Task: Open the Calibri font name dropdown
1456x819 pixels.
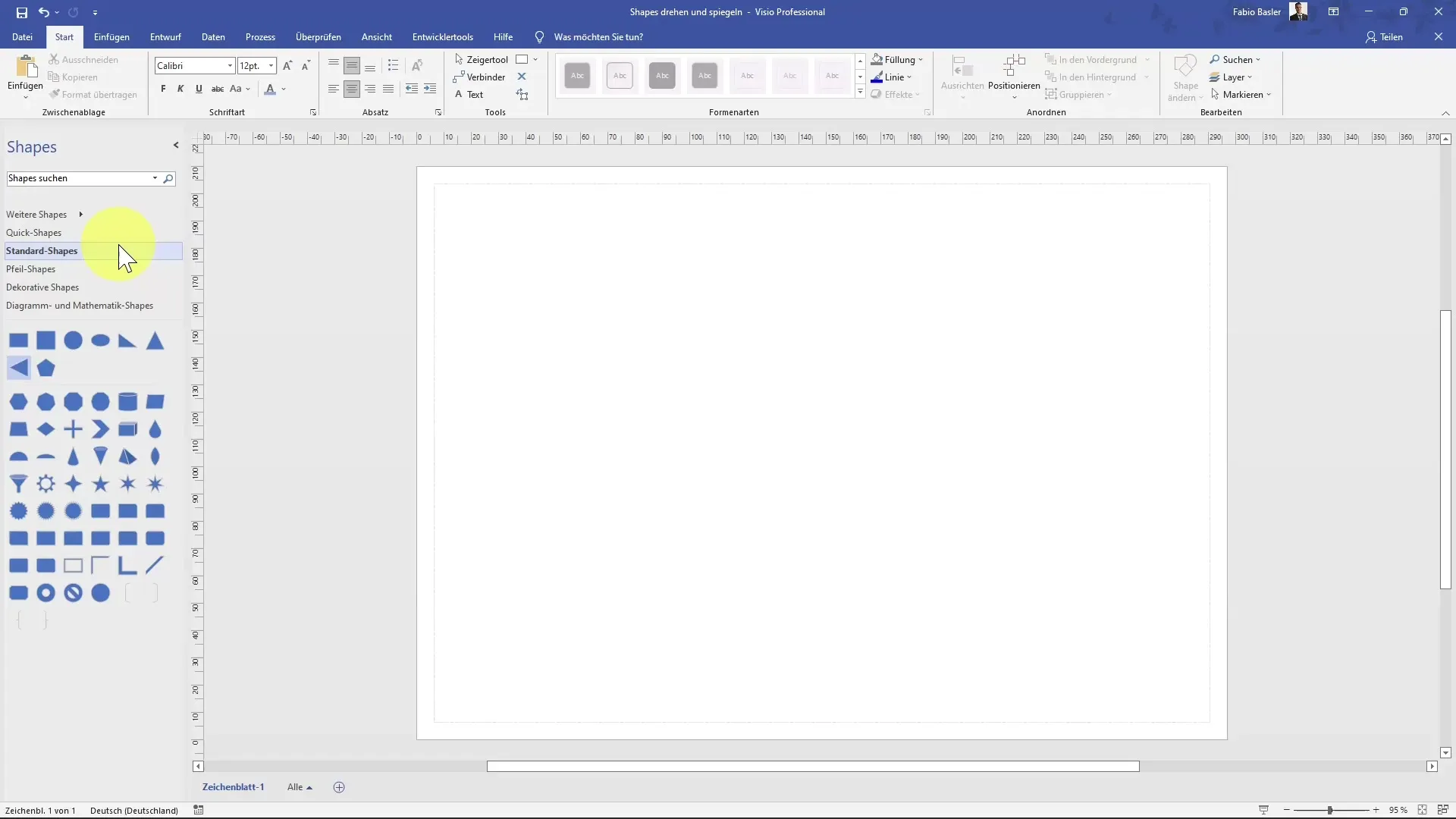Action: 230,66
